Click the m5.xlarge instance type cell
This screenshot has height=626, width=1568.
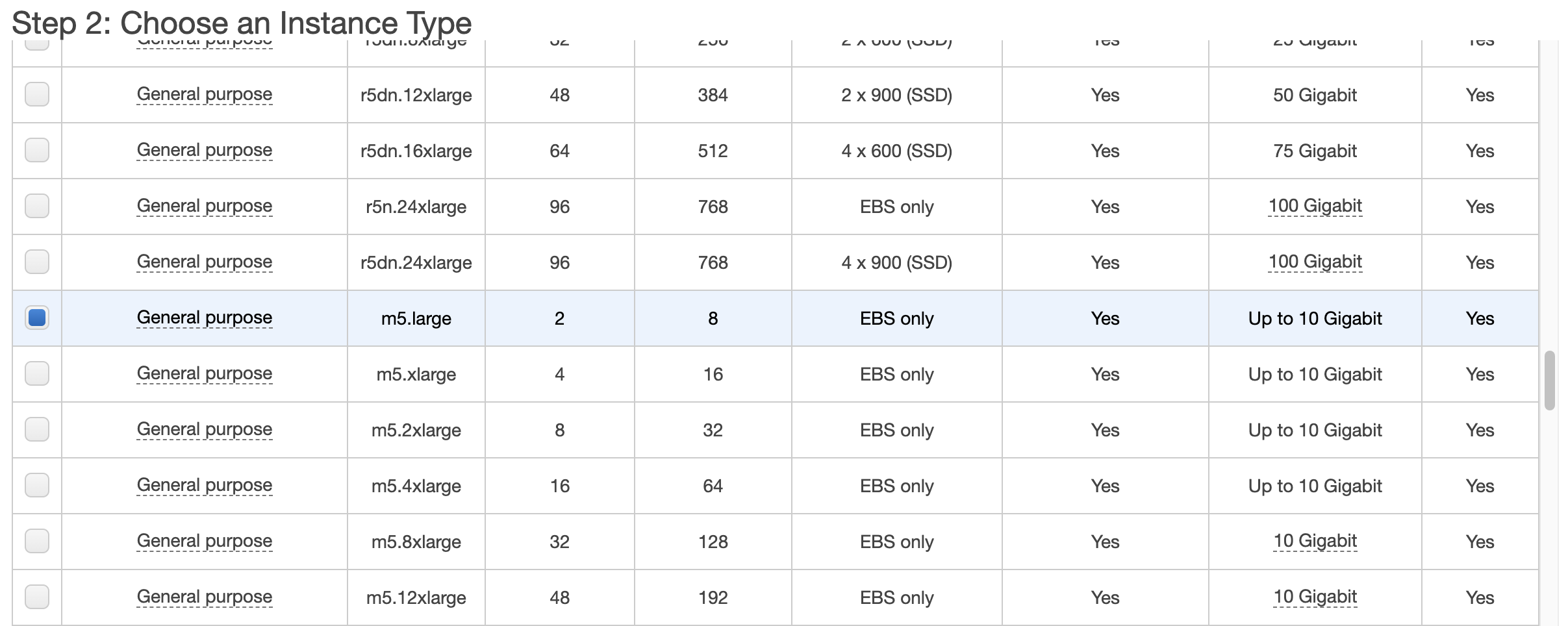click(x=416, y=374)
